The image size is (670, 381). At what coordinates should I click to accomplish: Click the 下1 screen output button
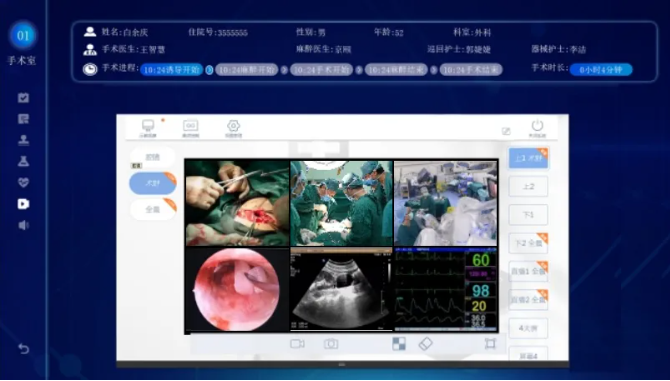coord(528,215)
